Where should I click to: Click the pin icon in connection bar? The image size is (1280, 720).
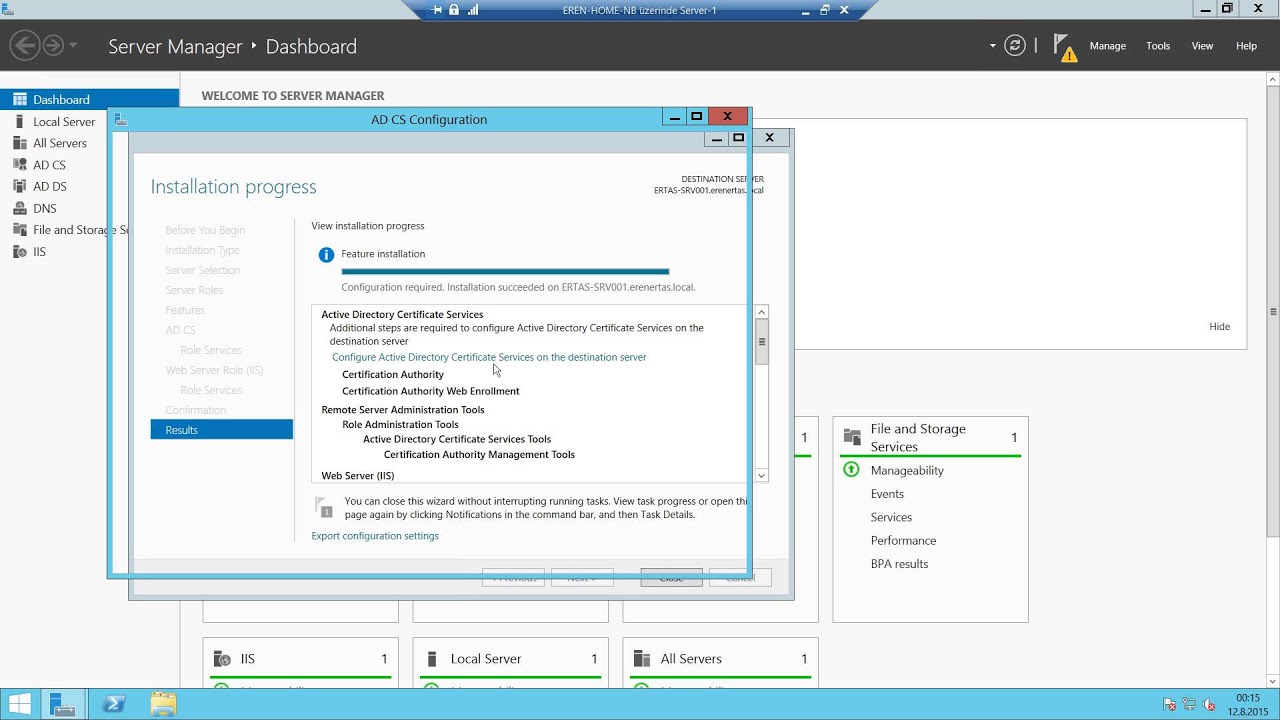click(437, 10)
